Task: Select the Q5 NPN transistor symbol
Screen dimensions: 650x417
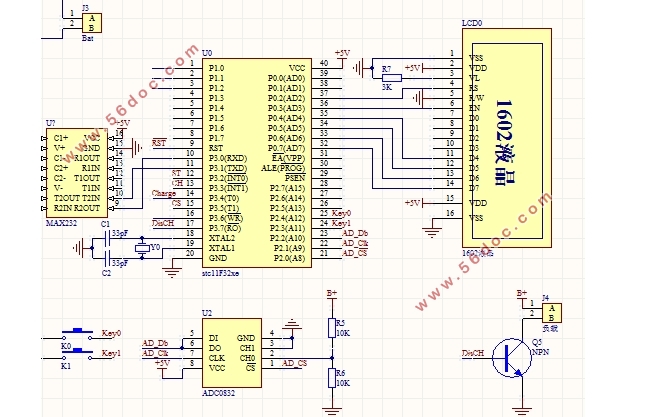Action: [x=512, y=358]
